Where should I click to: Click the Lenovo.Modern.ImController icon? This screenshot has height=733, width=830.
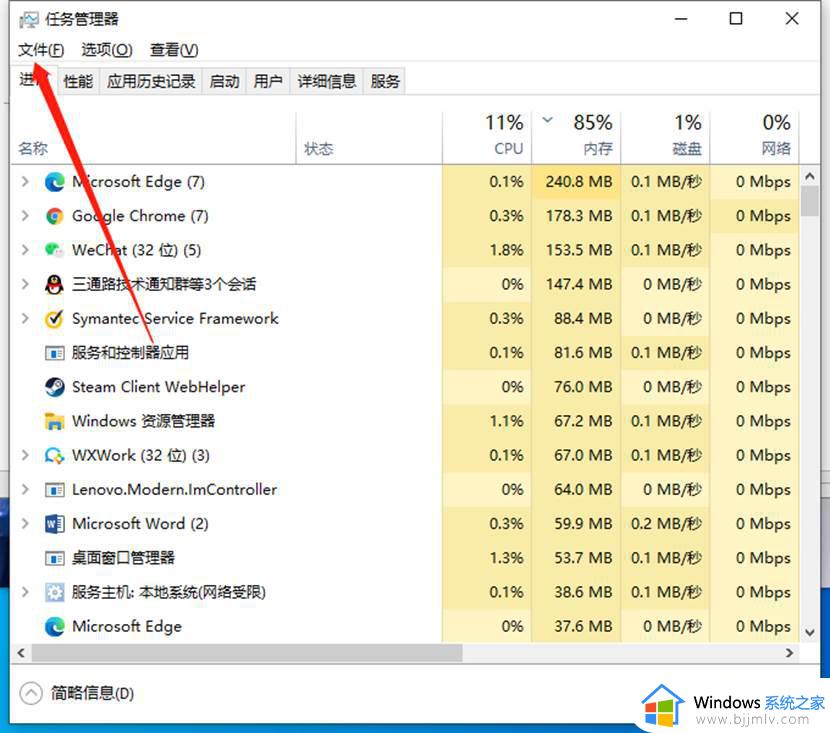coord(55,490)
